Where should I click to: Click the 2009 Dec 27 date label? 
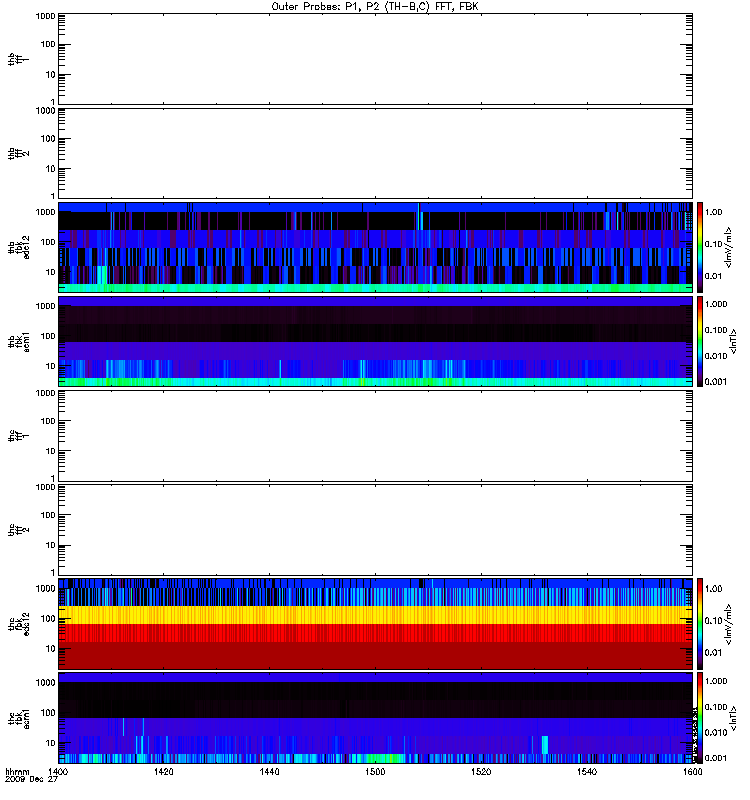(x=31, y=780)
